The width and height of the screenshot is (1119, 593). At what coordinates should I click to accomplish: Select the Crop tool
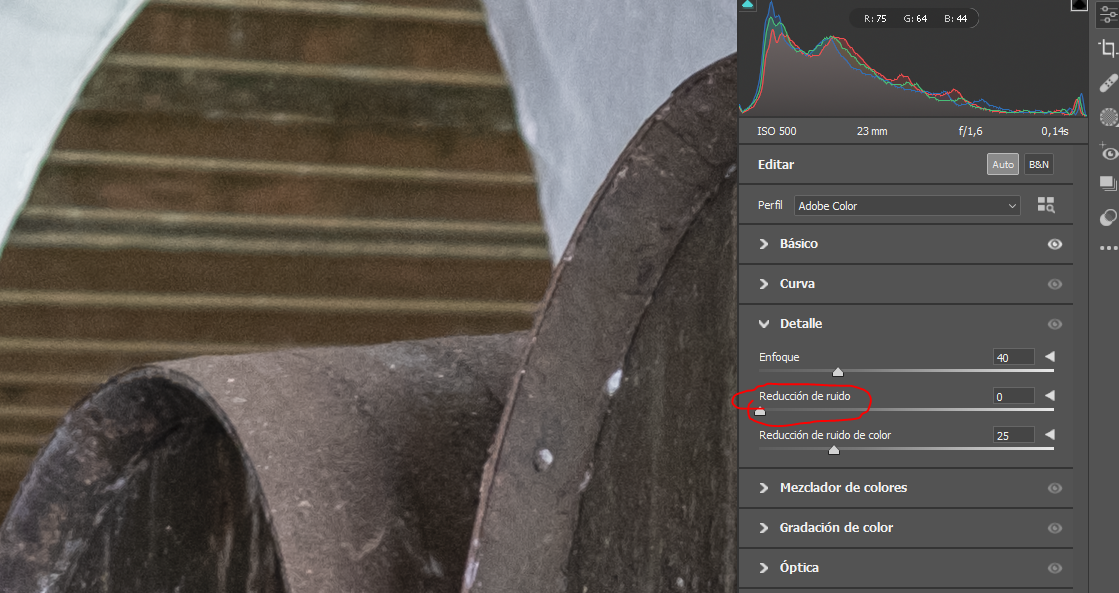click(x=1108, y=49)
